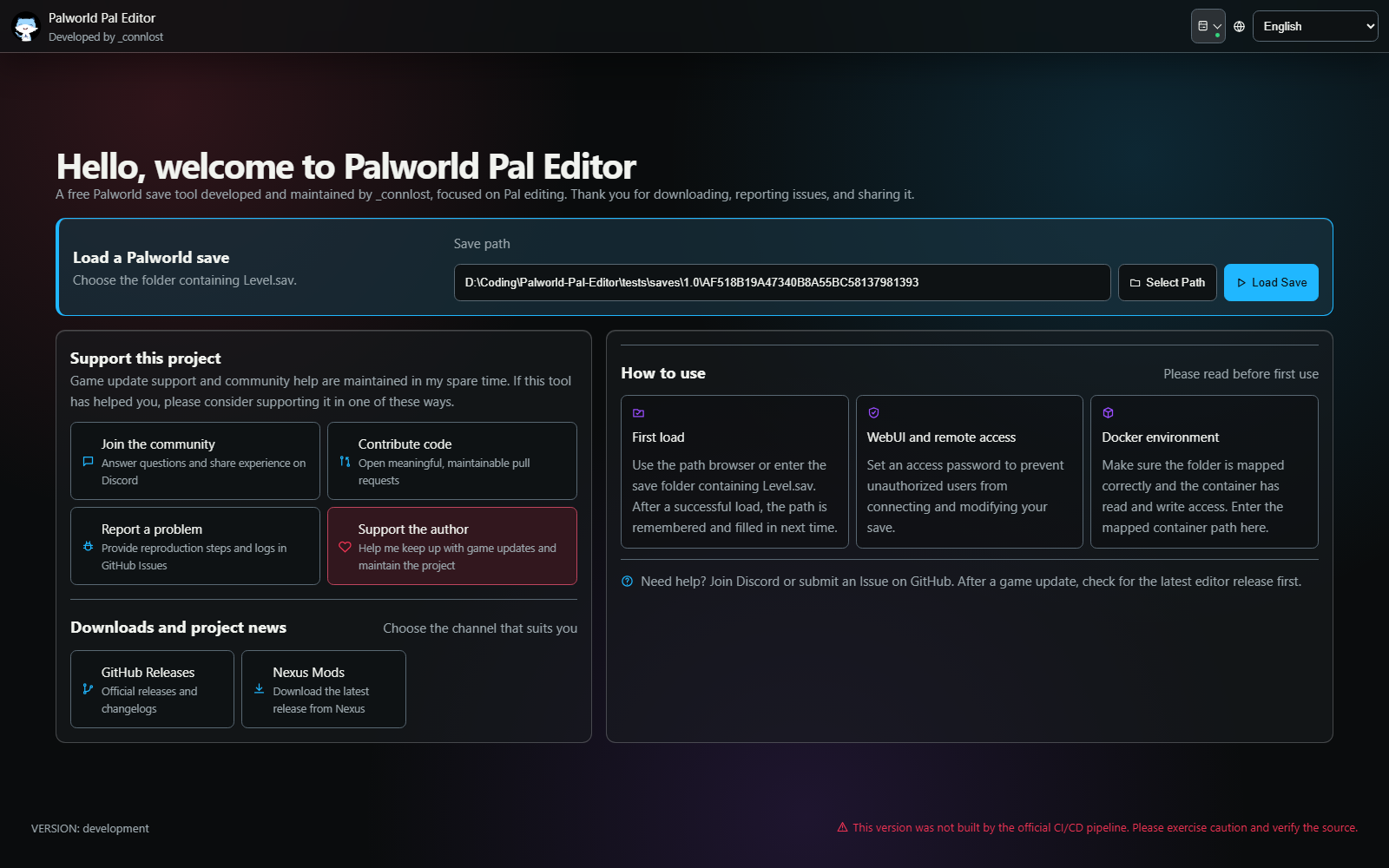The width and height of the screenshot is (1389, 868).
Task: Click the cube icon in Docker environment card
Action: pyautogui.click(x=1108, y=413)
